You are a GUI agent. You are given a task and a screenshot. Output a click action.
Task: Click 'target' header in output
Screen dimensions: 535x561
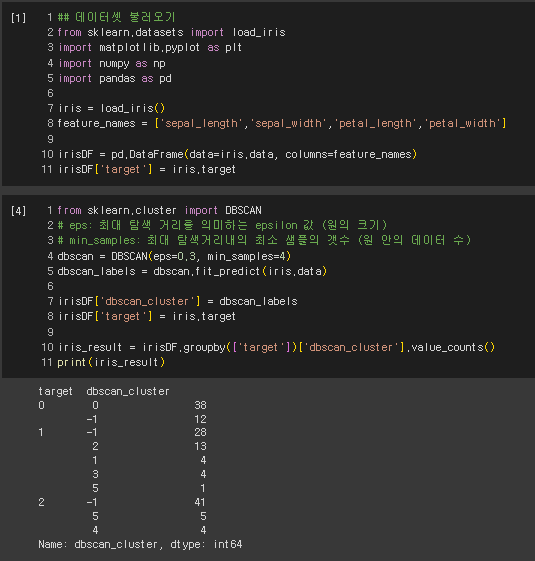click(x=55, y=391)
